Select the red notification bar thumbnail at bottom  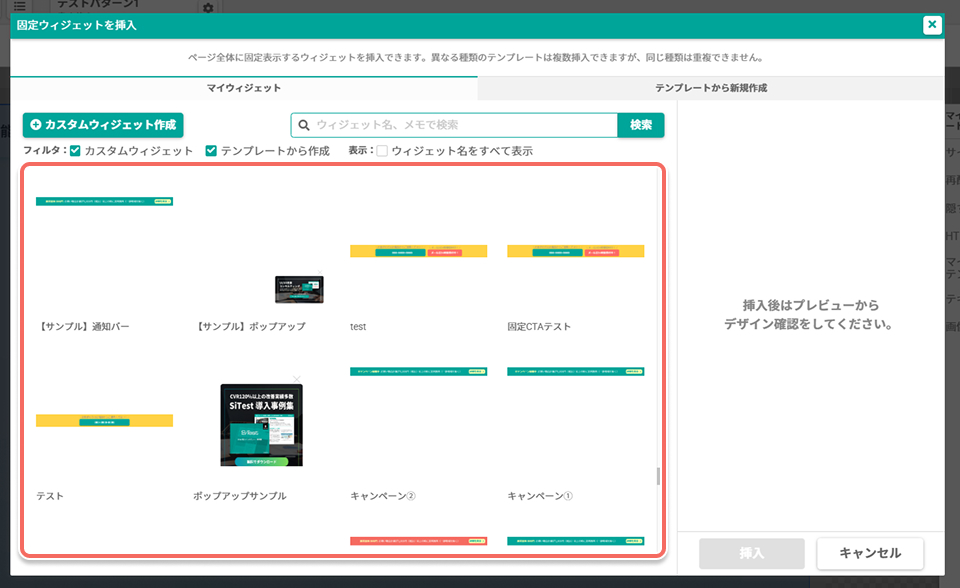tap(419, 541)
